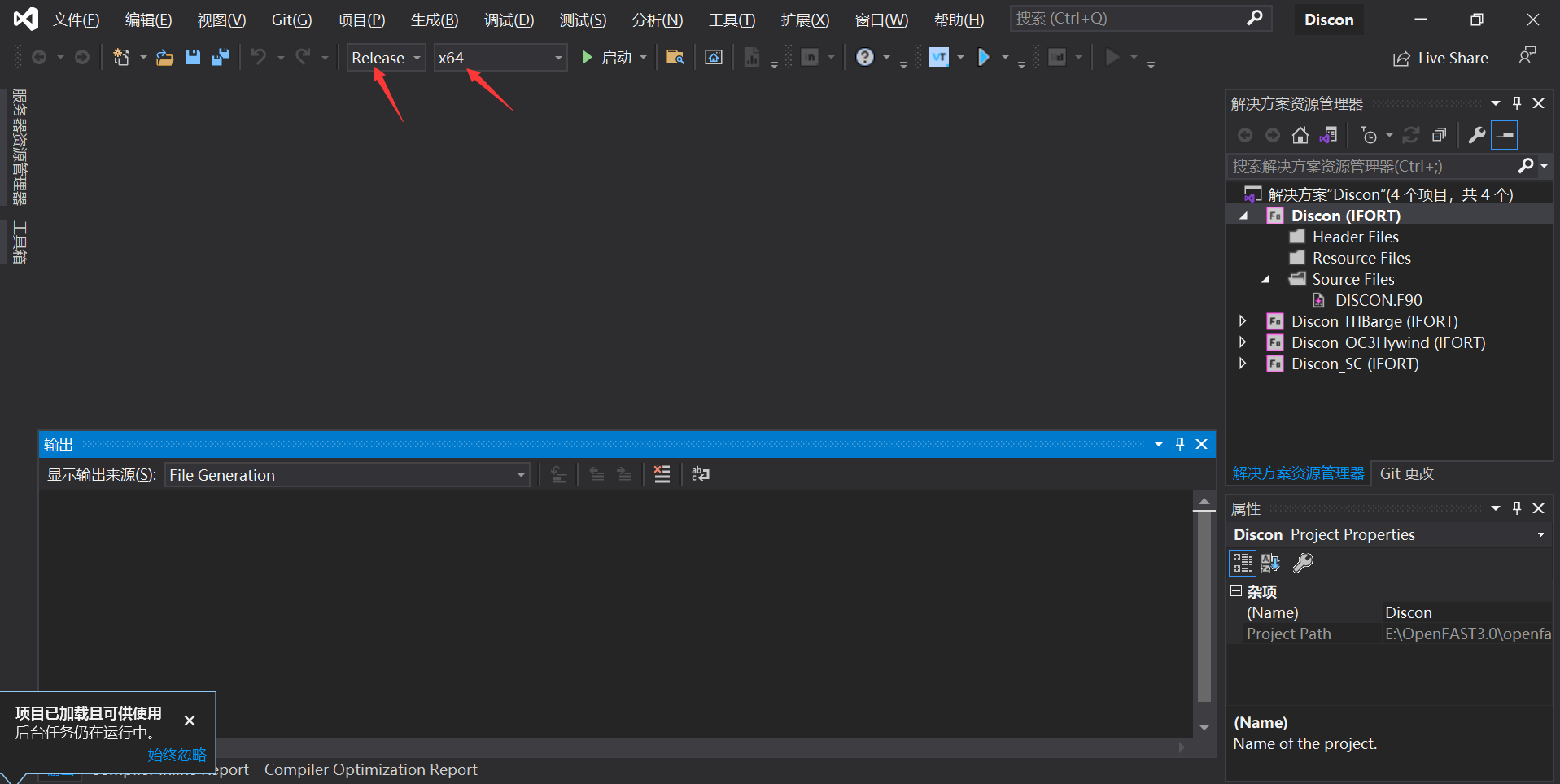Click the Undo toolbar icon
The width and height of the screenshot is (1560, 784).
point(259,57)
